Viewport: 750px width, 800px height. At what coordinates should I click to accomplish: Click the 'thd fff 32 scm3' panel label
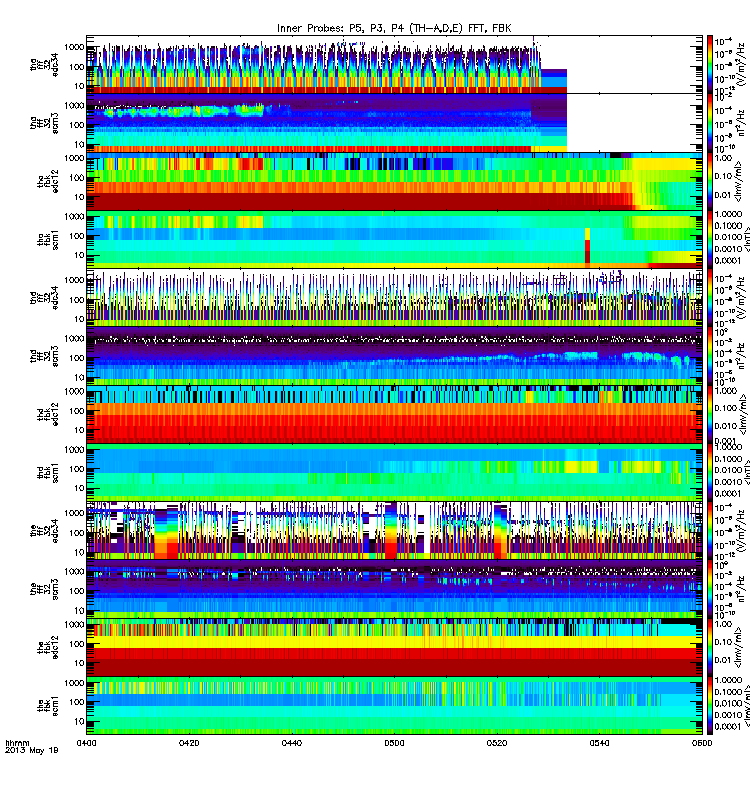pyautogui.click(x=44, y=356)
